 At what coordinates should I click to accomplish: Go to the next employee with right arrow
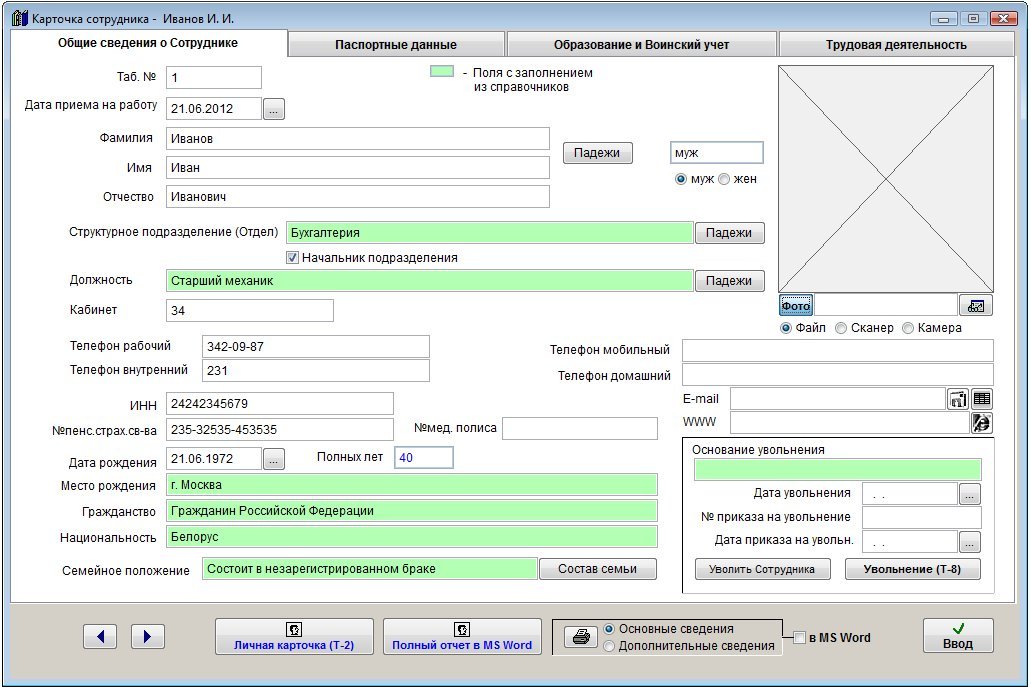pos(148,636)
